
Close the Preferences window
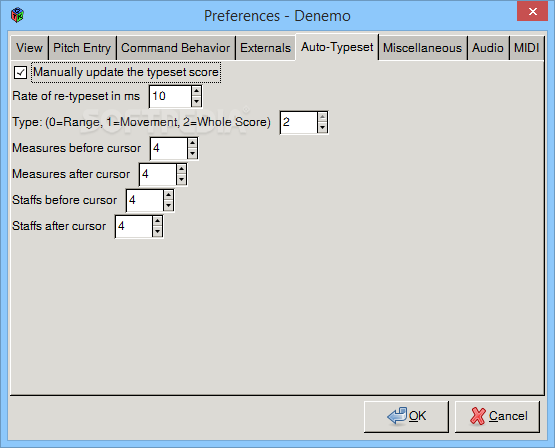tap(532, 11)
